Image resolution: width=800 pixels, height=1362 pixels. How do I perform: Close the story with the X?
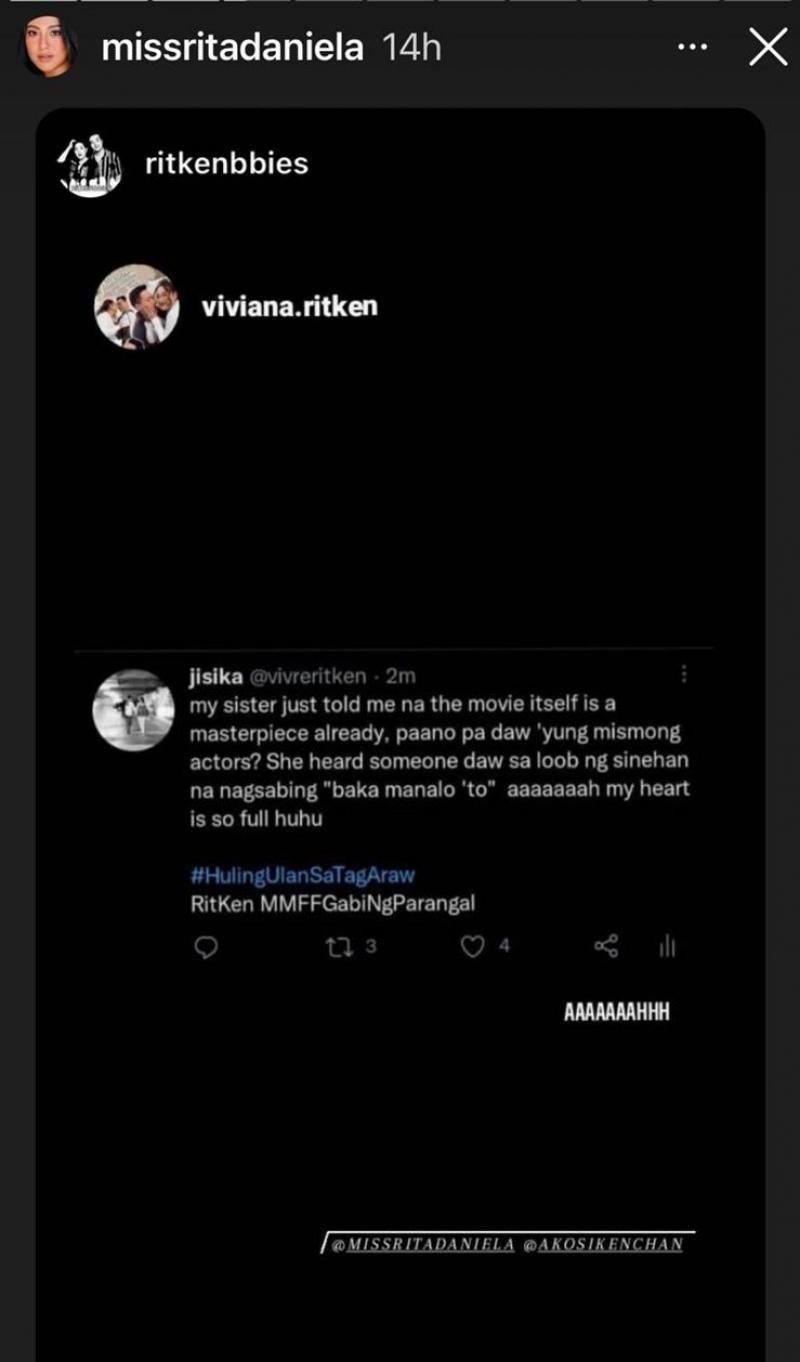coord(768,47)
